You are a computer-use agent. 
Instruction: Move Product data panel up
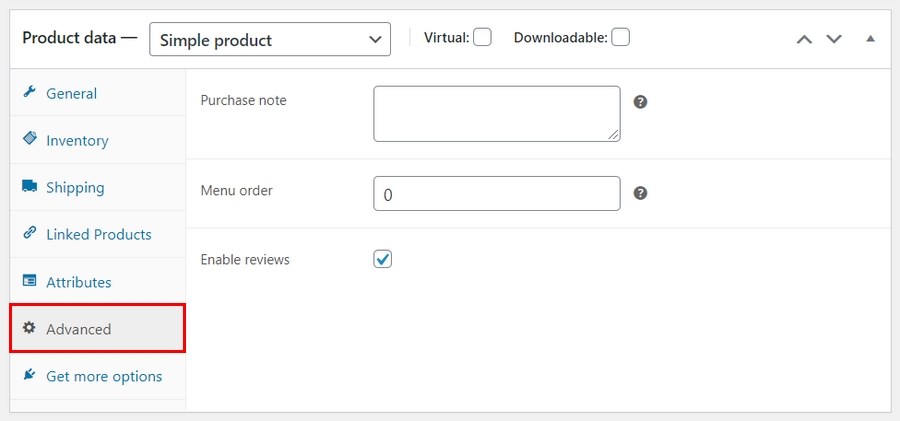805,39
